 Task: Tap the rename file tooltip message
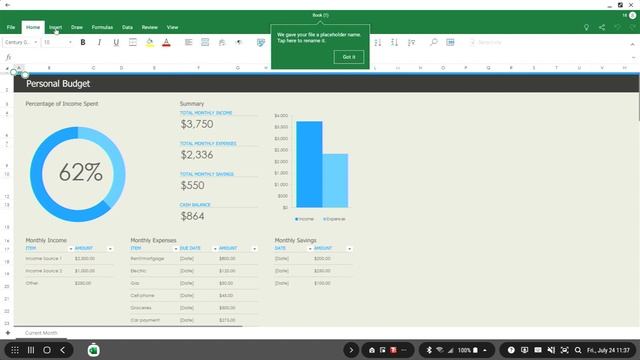pyautogui.click(x=319, y=38)
